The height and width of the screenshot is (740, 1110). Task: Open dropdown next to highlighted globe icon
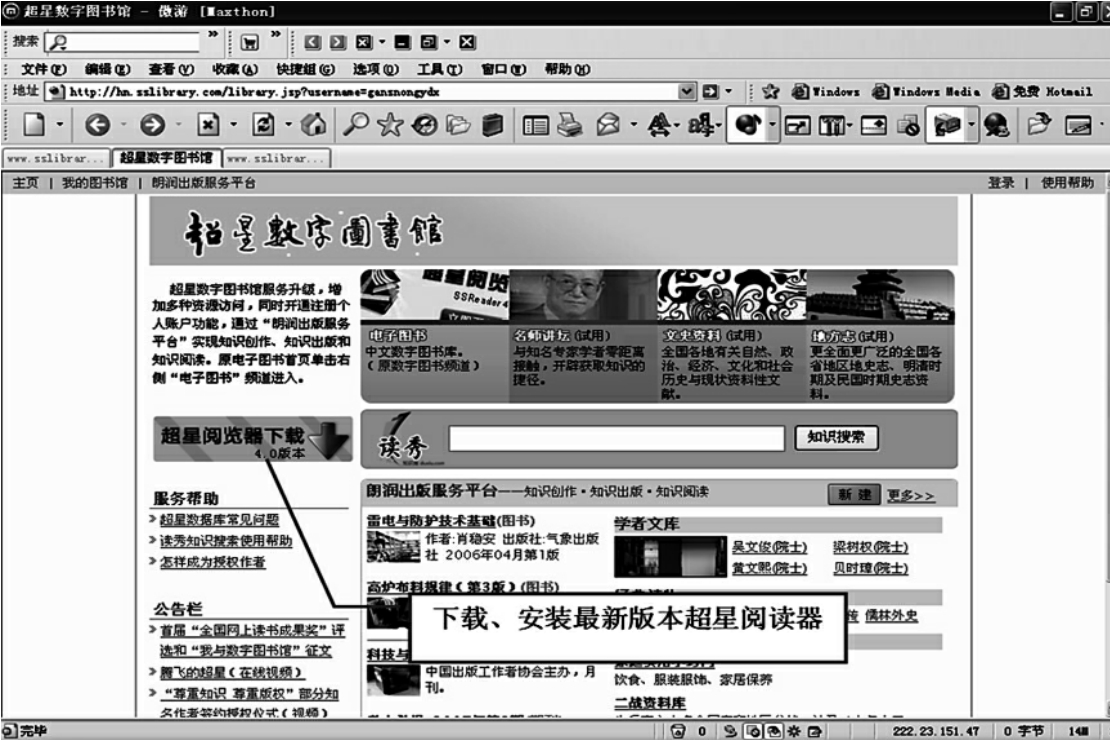coord(772,125)
